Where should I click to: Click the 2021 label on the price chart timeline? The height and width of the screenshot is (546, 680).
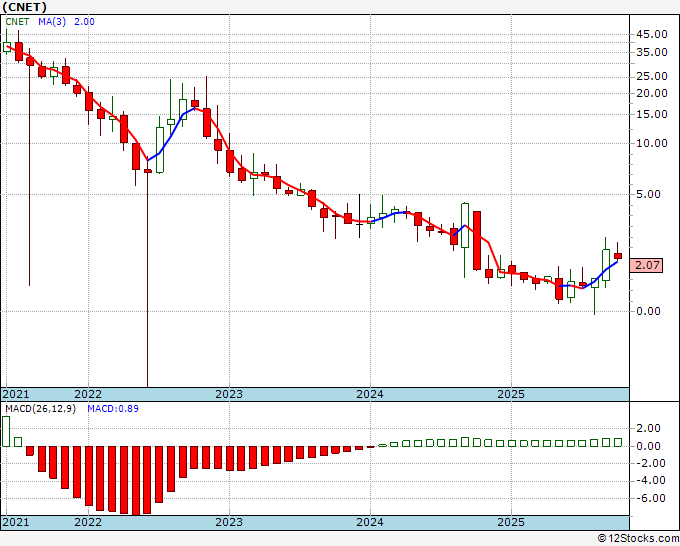click(x=16, y=394)
